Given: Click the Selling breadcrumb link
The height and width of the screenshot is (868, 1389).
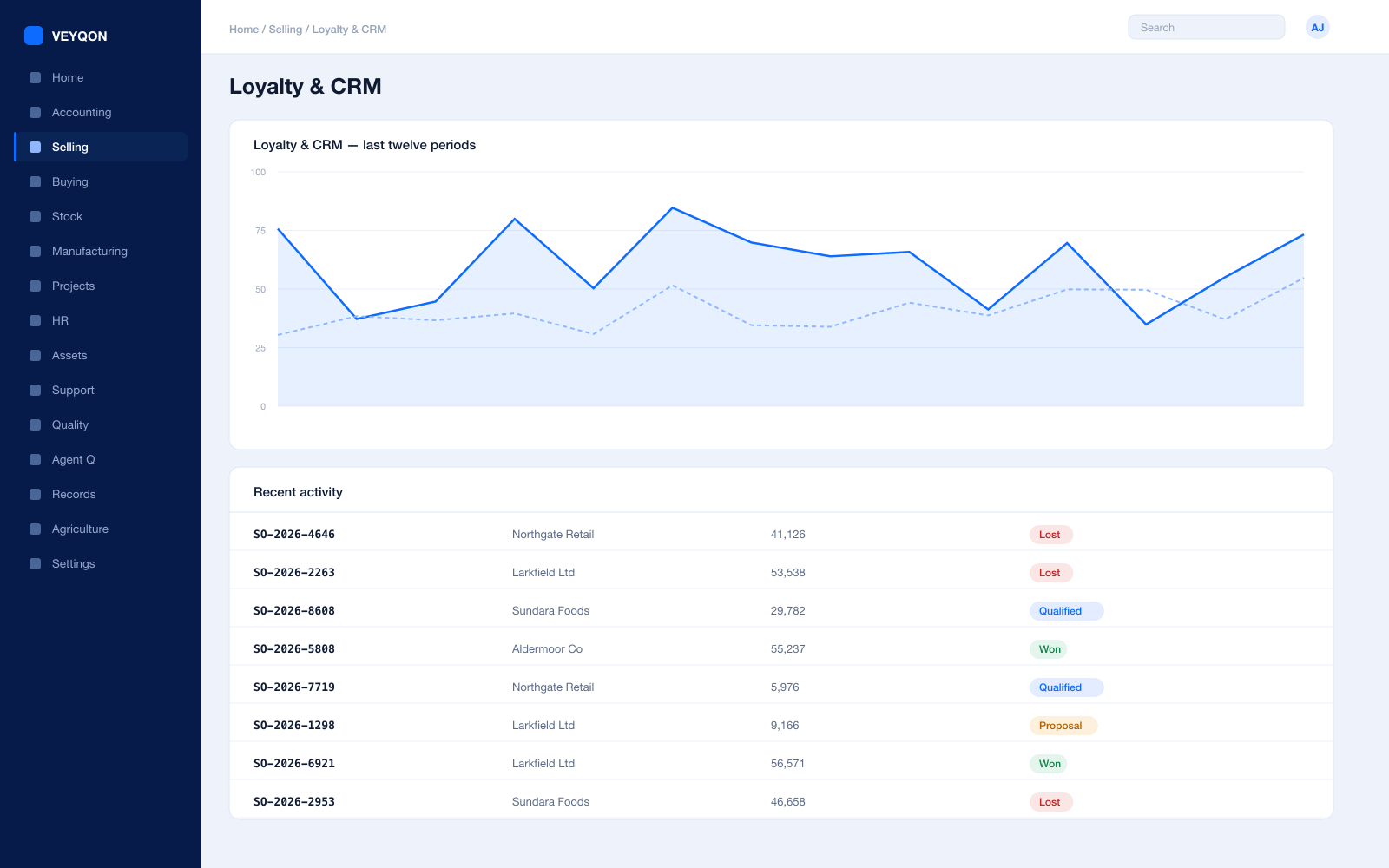Looking at the screenshot, I should click(286, 30).
